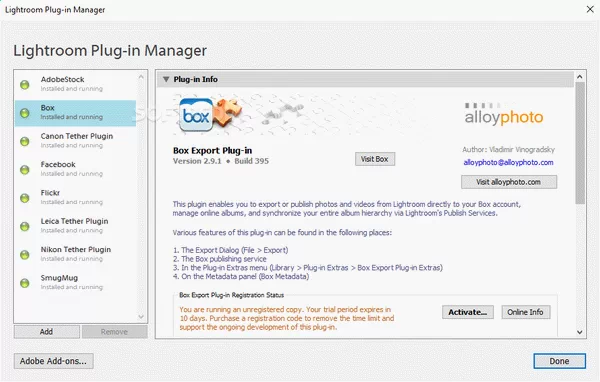Image resolution: width=600 pixels, height=382 pixels.
Task: Select the Box plug-in row
Action: point(75,113)
